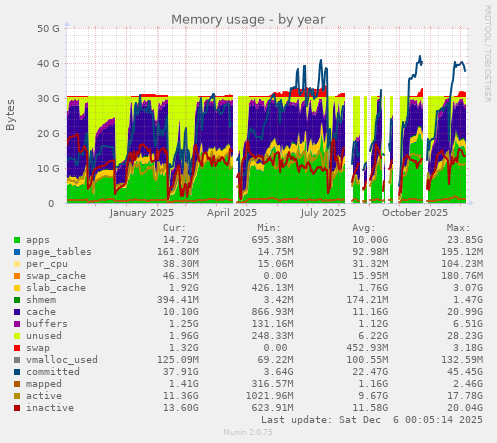
Task: Click the 'shmem' legend label
Action: click(x=41, y=300)
